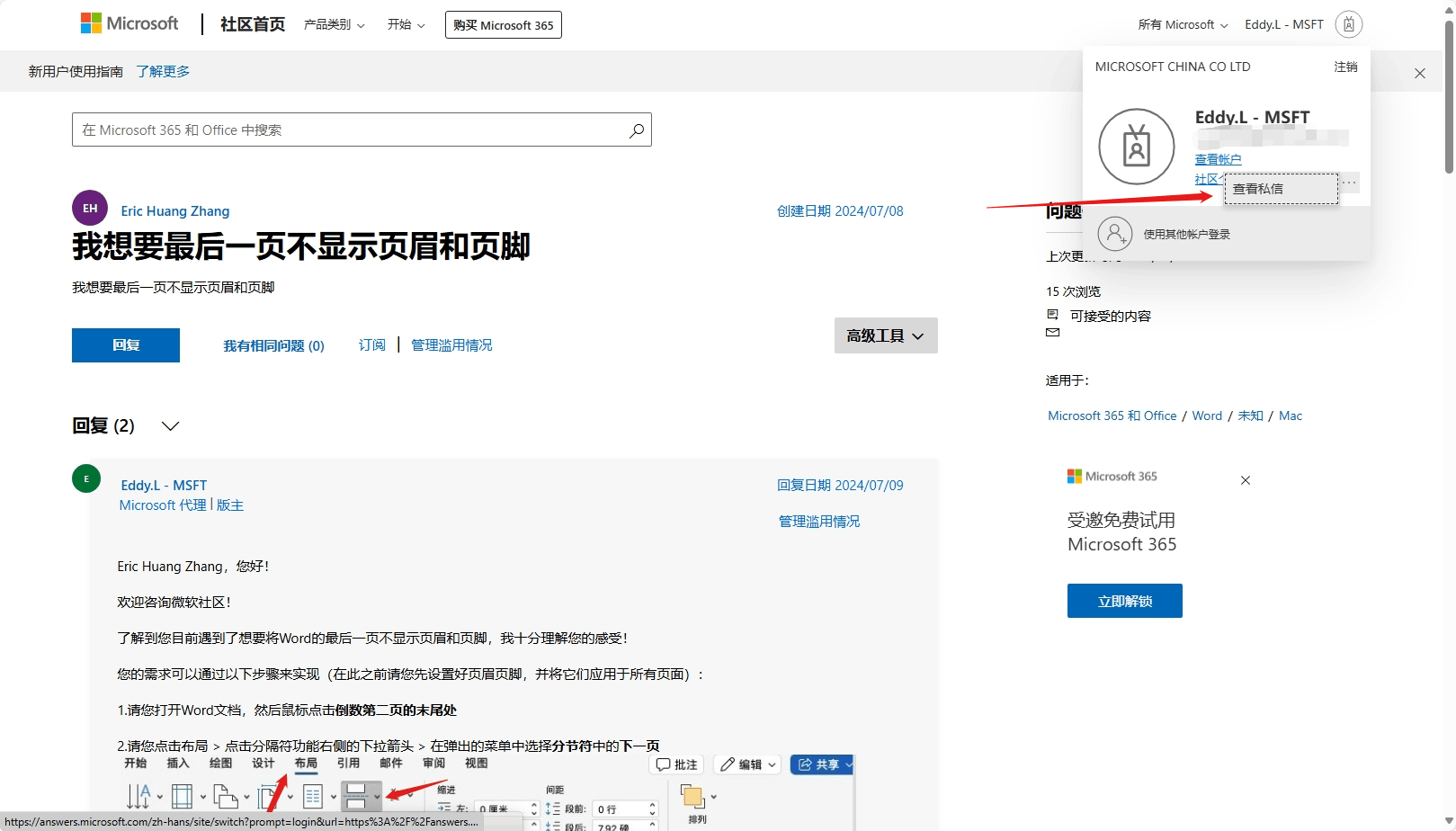This screenshot has height=831, width=1456.
Task: Click the Microsoft logo in the header
Action: [x=130, y=23]
